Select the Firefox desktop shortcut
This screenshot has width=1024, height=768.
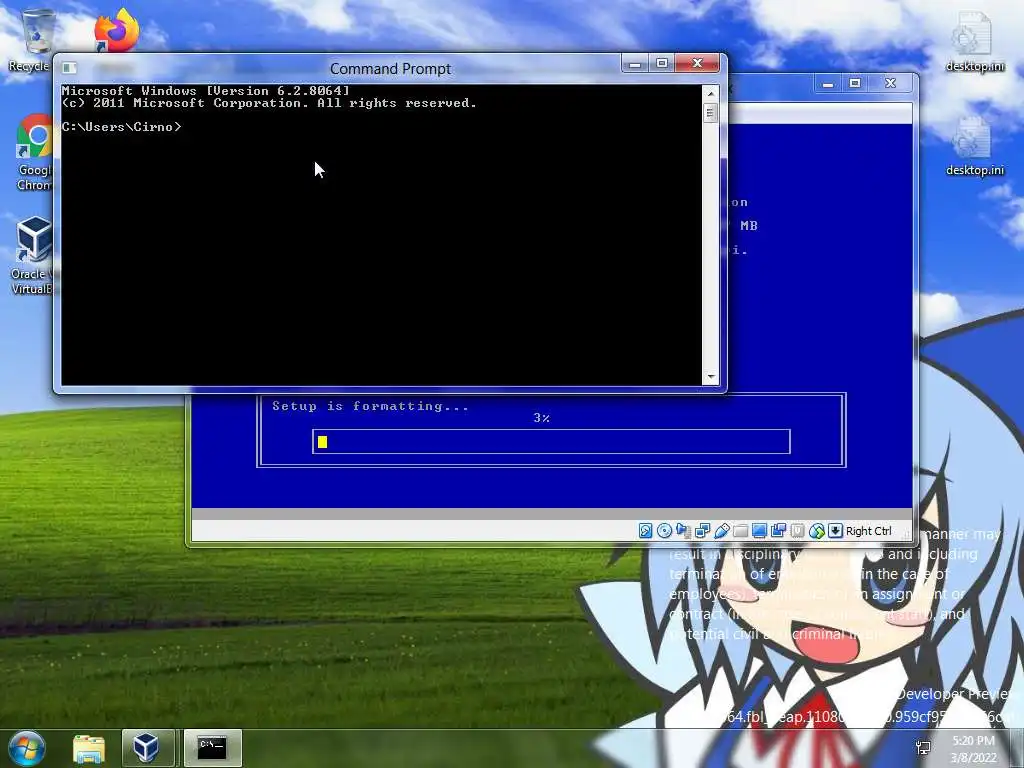[116, 30]
